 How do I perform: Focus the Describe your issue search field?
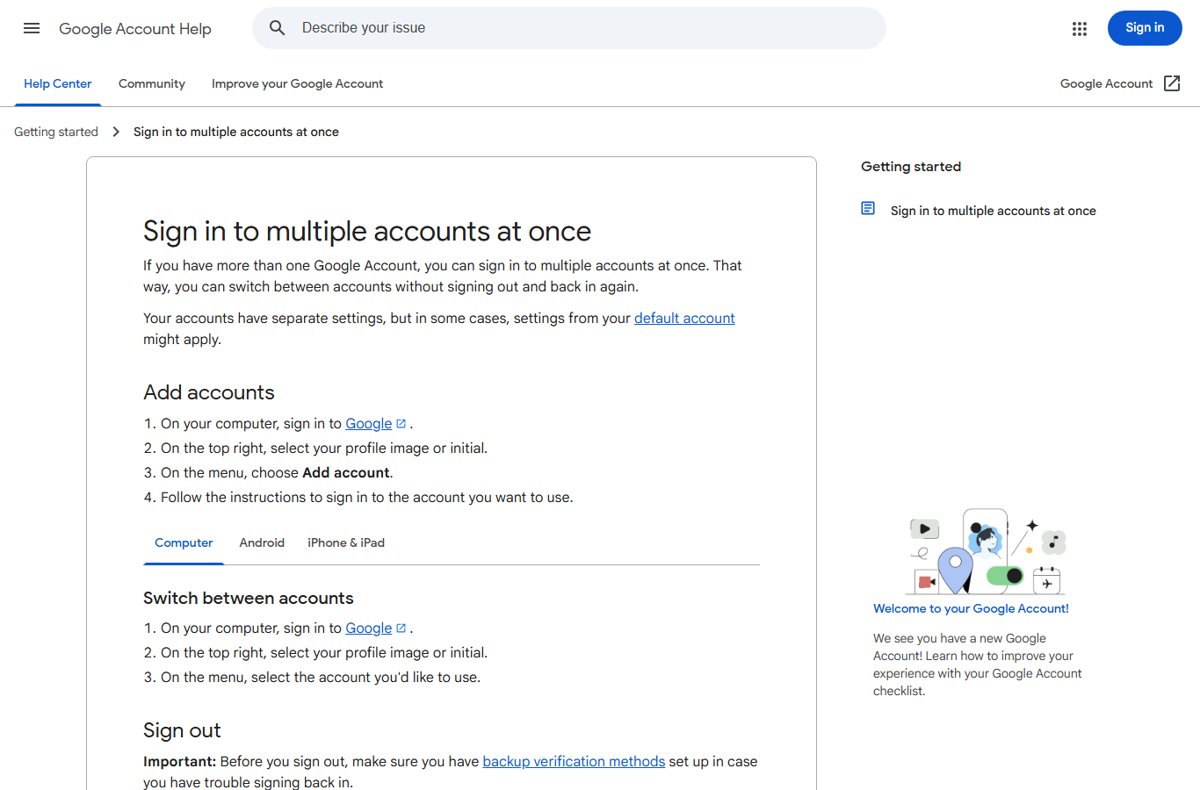pos(569,28)
